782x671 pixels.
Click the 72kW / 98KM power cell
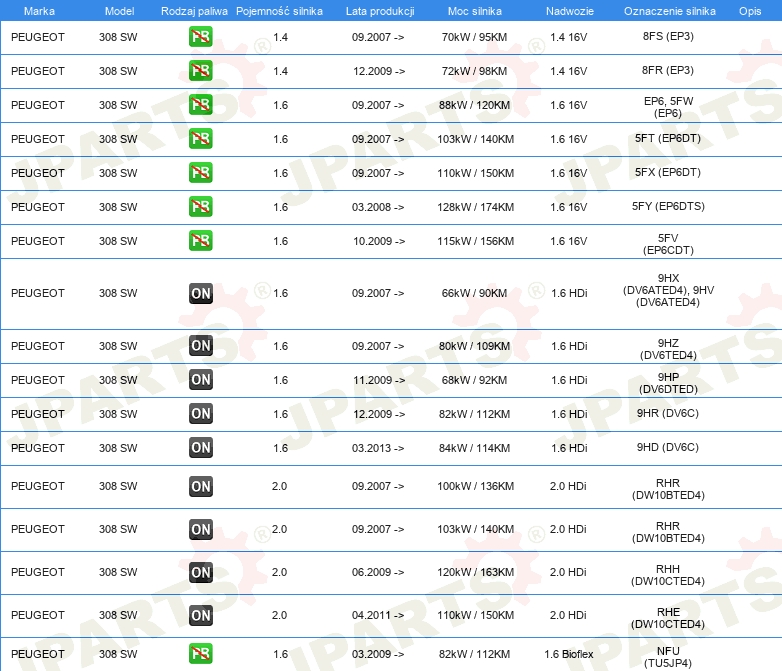tap(474, 71)
